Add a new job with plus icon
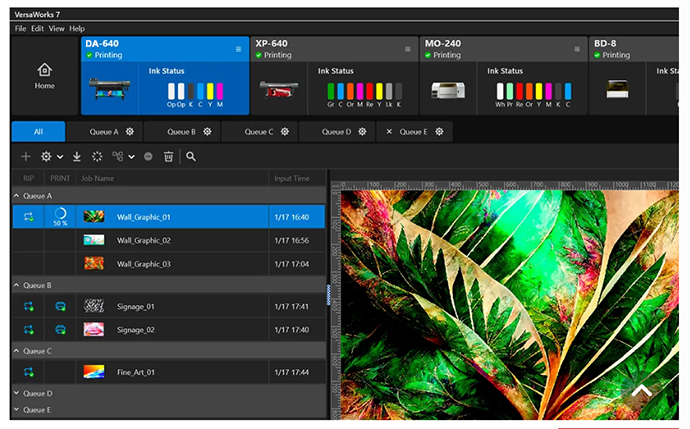Viewport: 690px width, 429px height. [26, 156]
